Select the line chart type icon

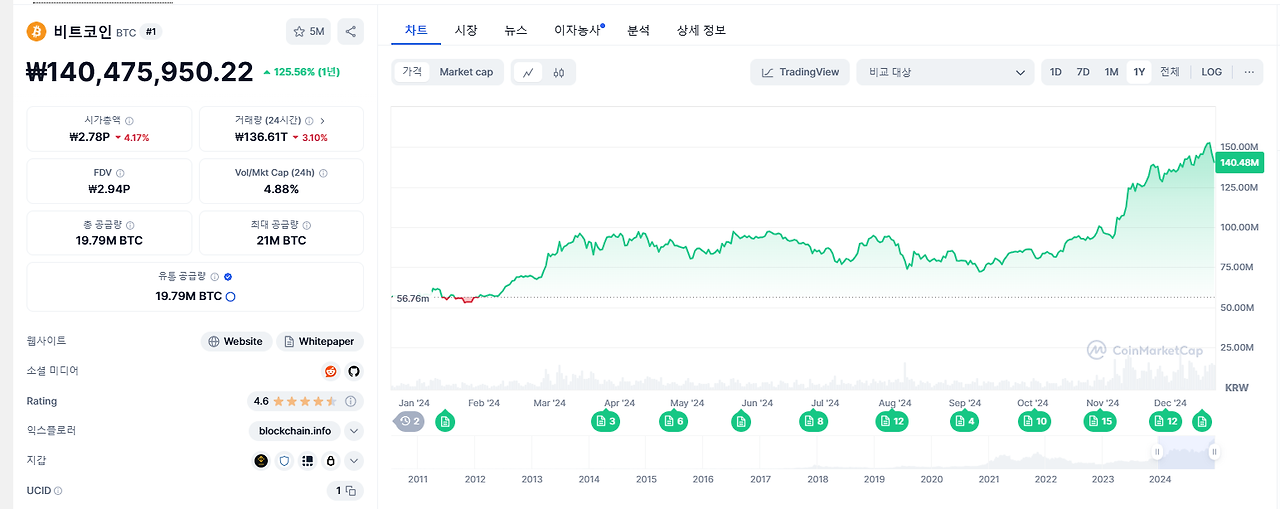(527, 72)
